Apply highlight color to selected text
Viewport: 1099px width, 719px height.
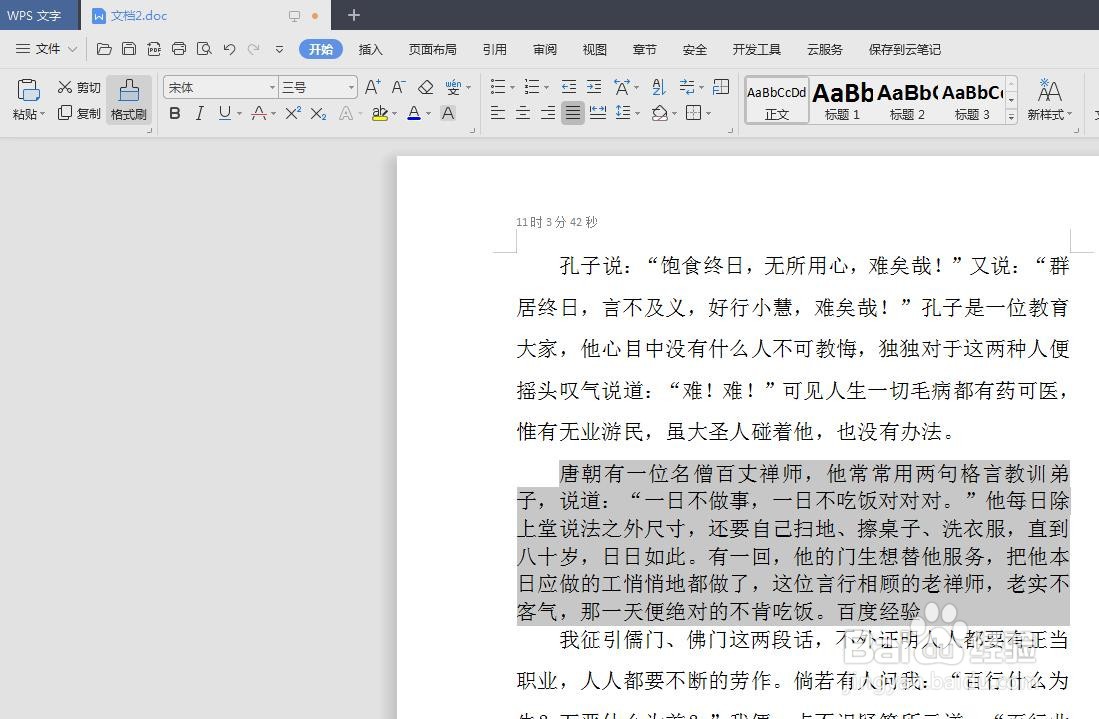coord(379,113)
